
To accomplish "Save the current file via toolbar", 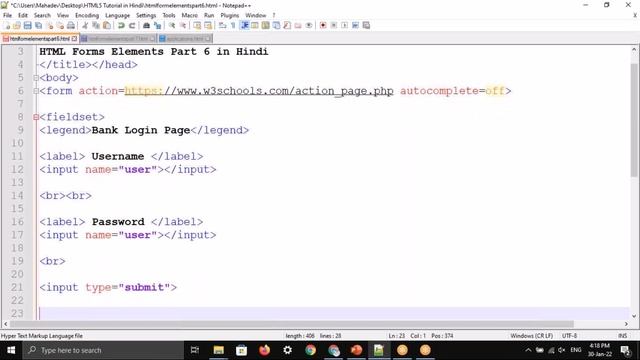I will pos(27,25).
